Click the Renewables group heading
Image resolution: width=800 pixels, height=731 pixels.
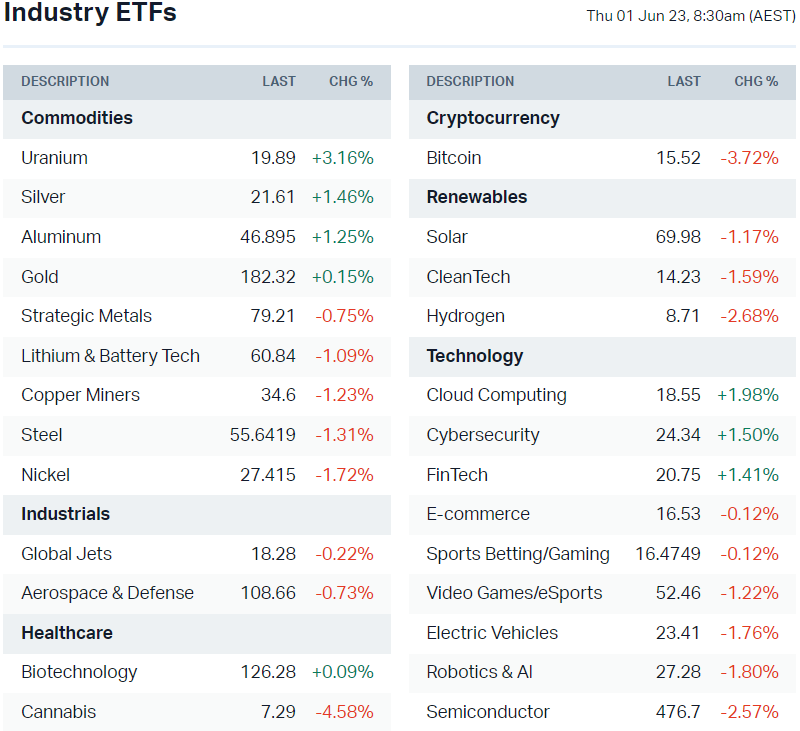click(x=476, y=197)
